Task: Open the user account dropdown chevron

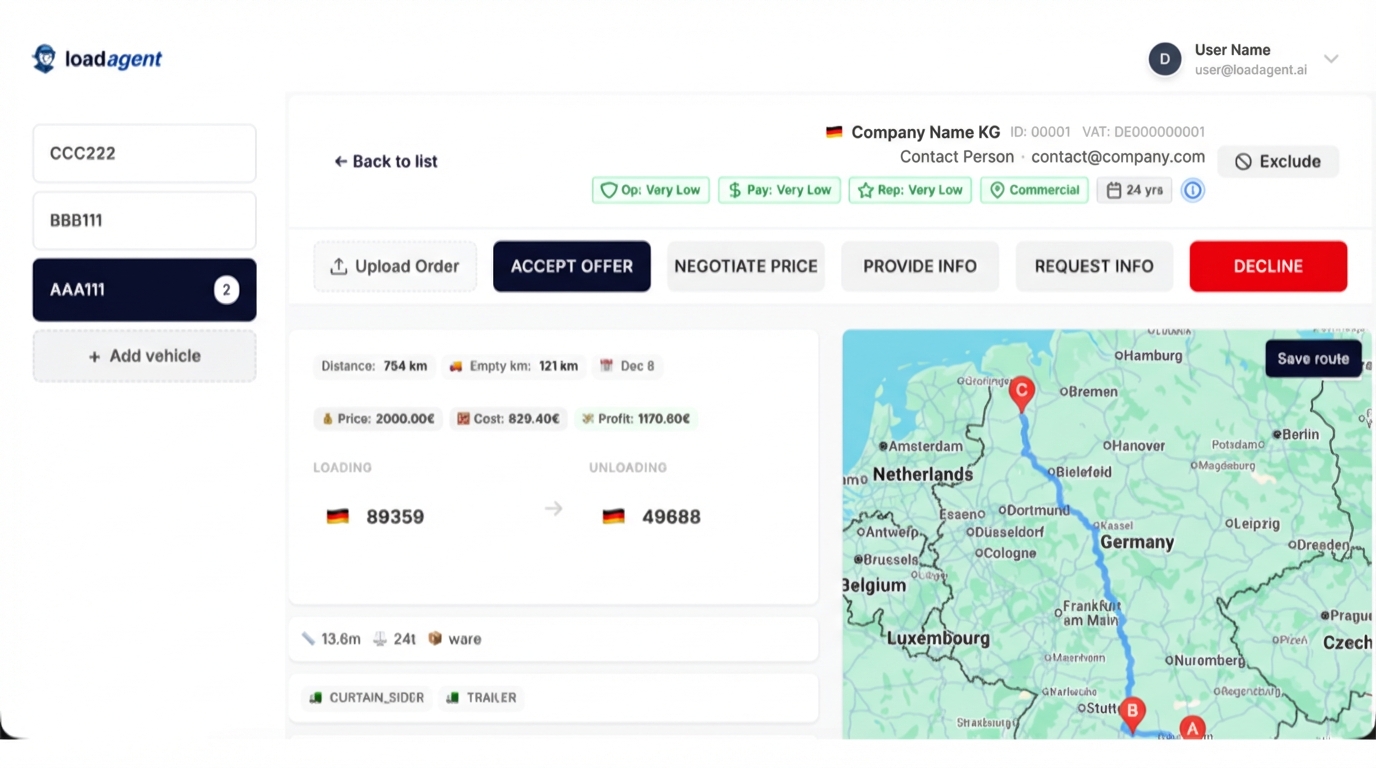Action: click(x=1331, y=59)
